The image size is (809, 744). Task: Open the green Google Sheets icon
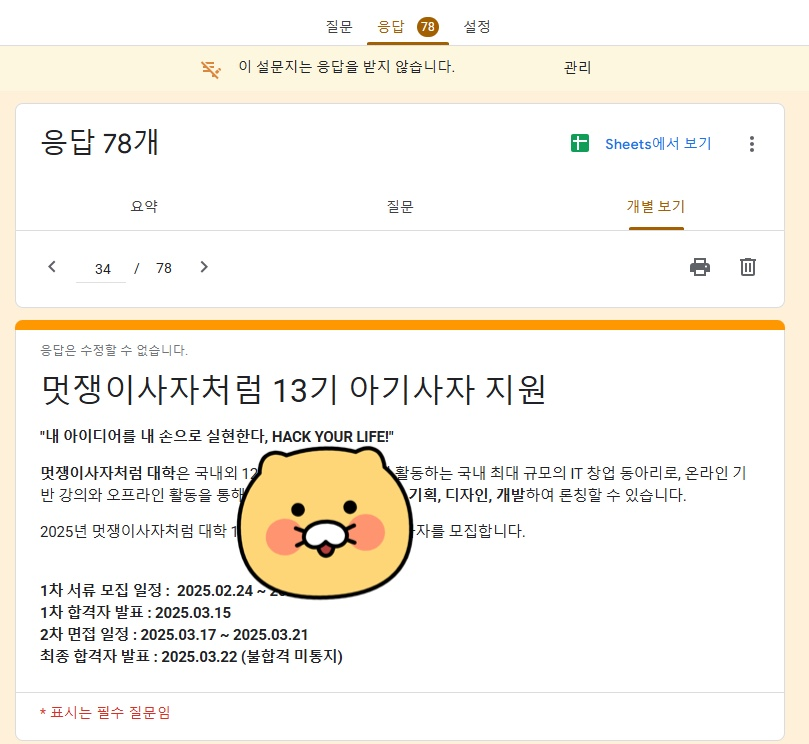580,143
